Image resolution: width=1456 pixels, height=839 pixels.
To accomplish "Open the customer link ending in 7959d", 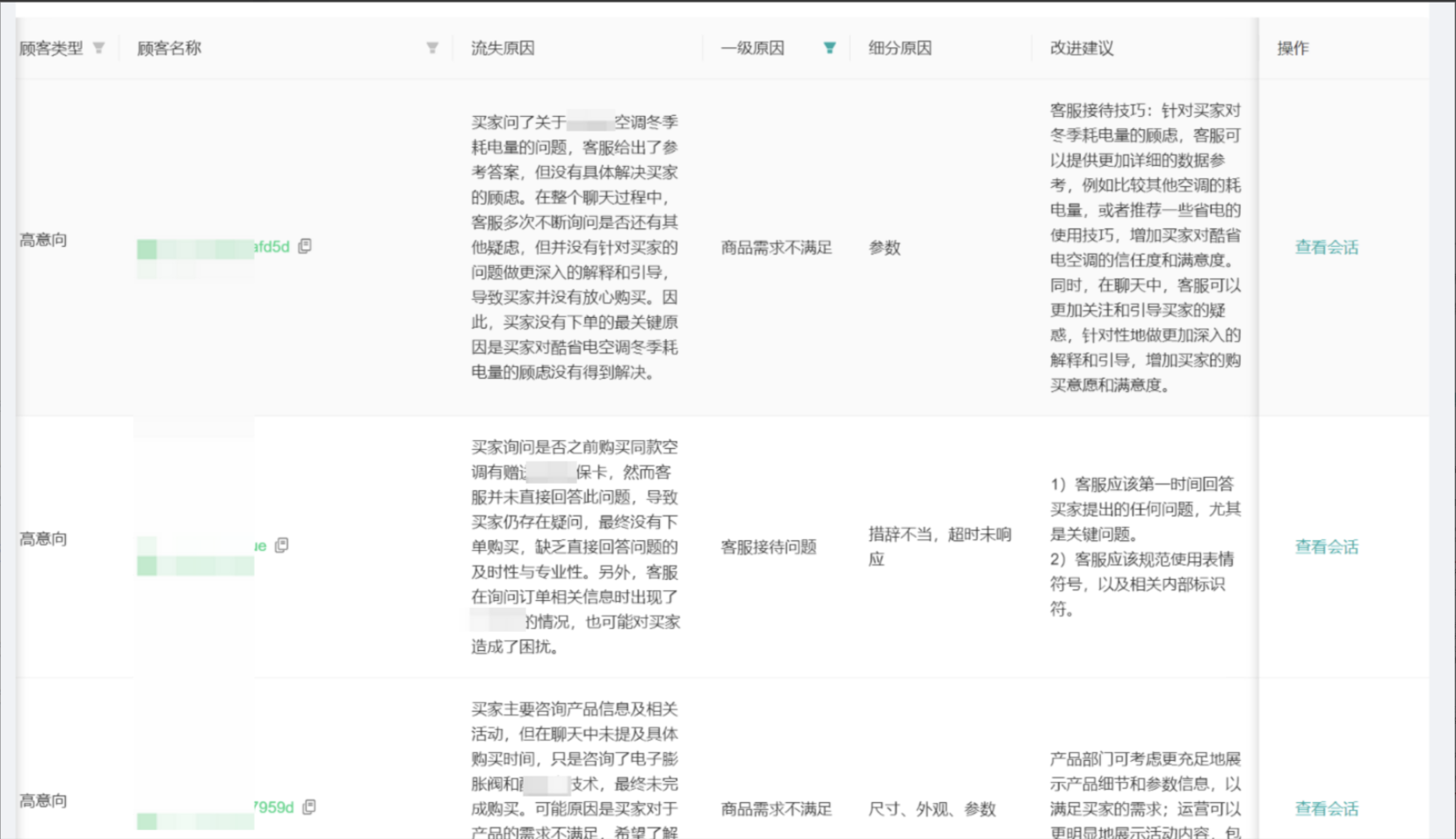I will (215, 808).
